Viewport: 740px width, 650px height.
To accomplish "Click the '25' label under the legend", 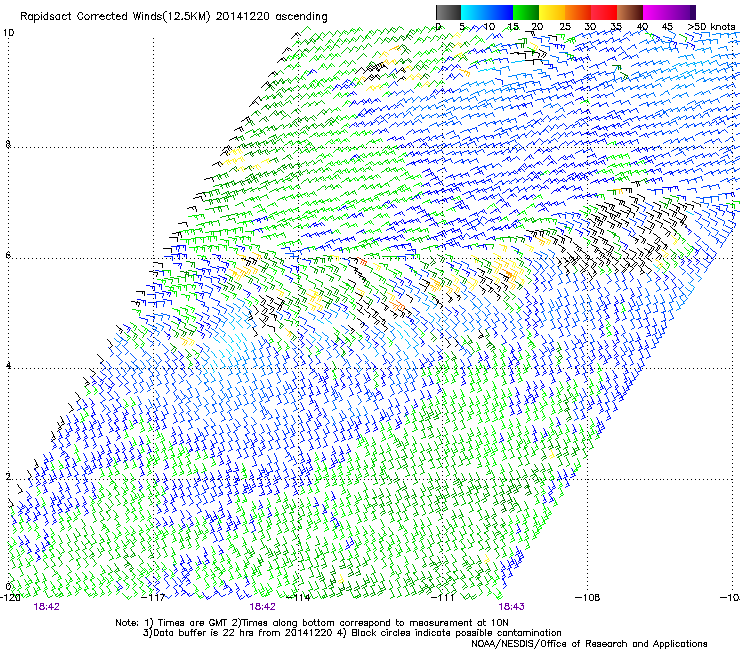I will tap(565, 27).
